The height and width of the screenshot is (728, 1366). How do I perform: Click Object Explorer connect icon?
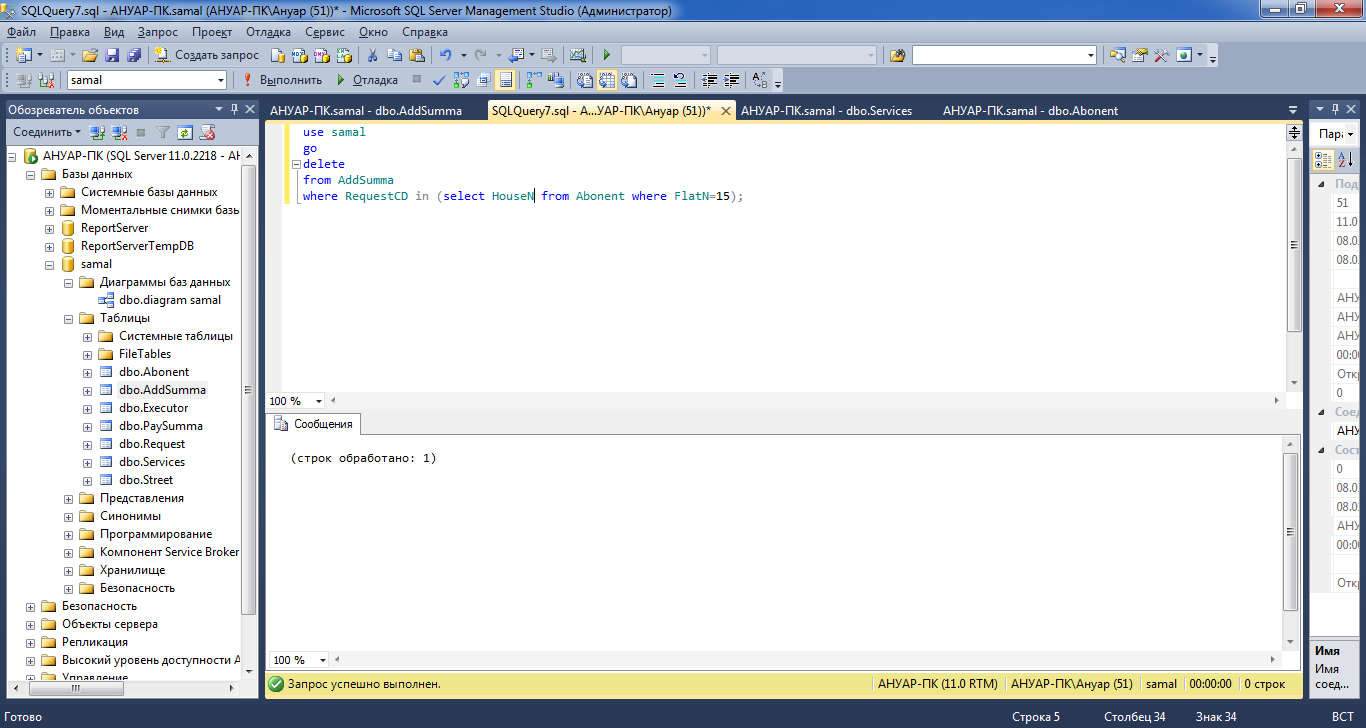(x=96, y=132)
